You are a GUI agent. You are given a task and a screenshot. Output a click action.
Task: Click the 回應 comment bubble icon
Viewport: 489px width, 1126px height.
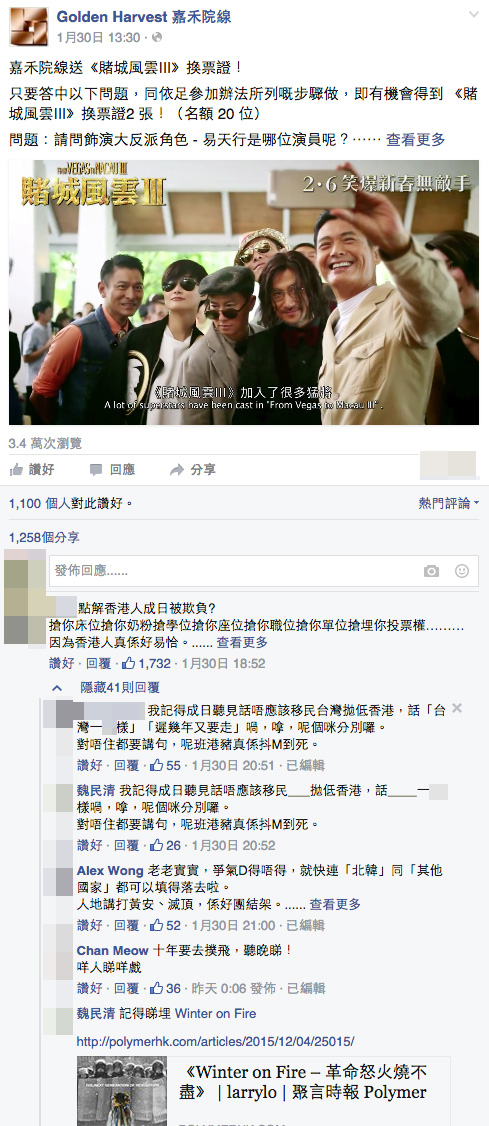point(96,470)
